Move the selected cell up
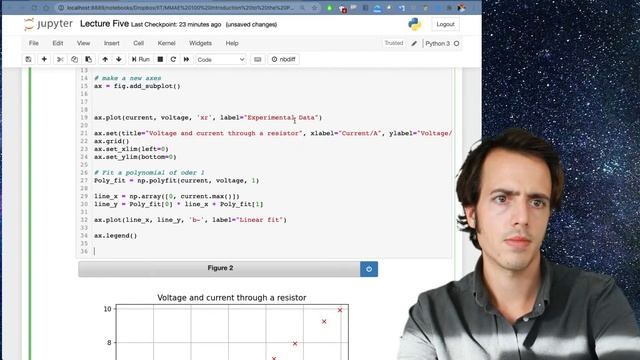 105,60
